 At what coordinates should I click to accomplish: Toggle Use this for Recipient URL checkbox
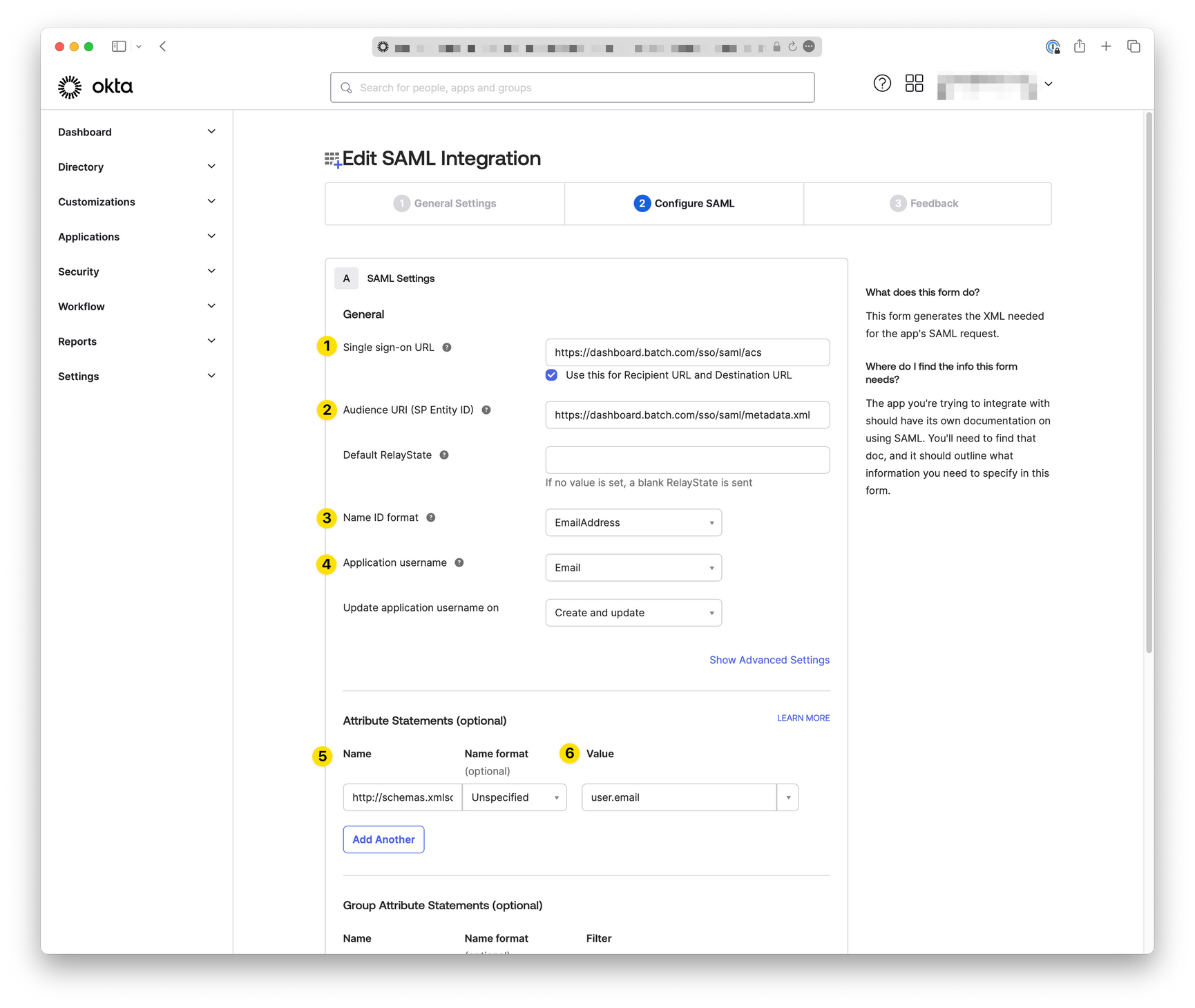551,375
